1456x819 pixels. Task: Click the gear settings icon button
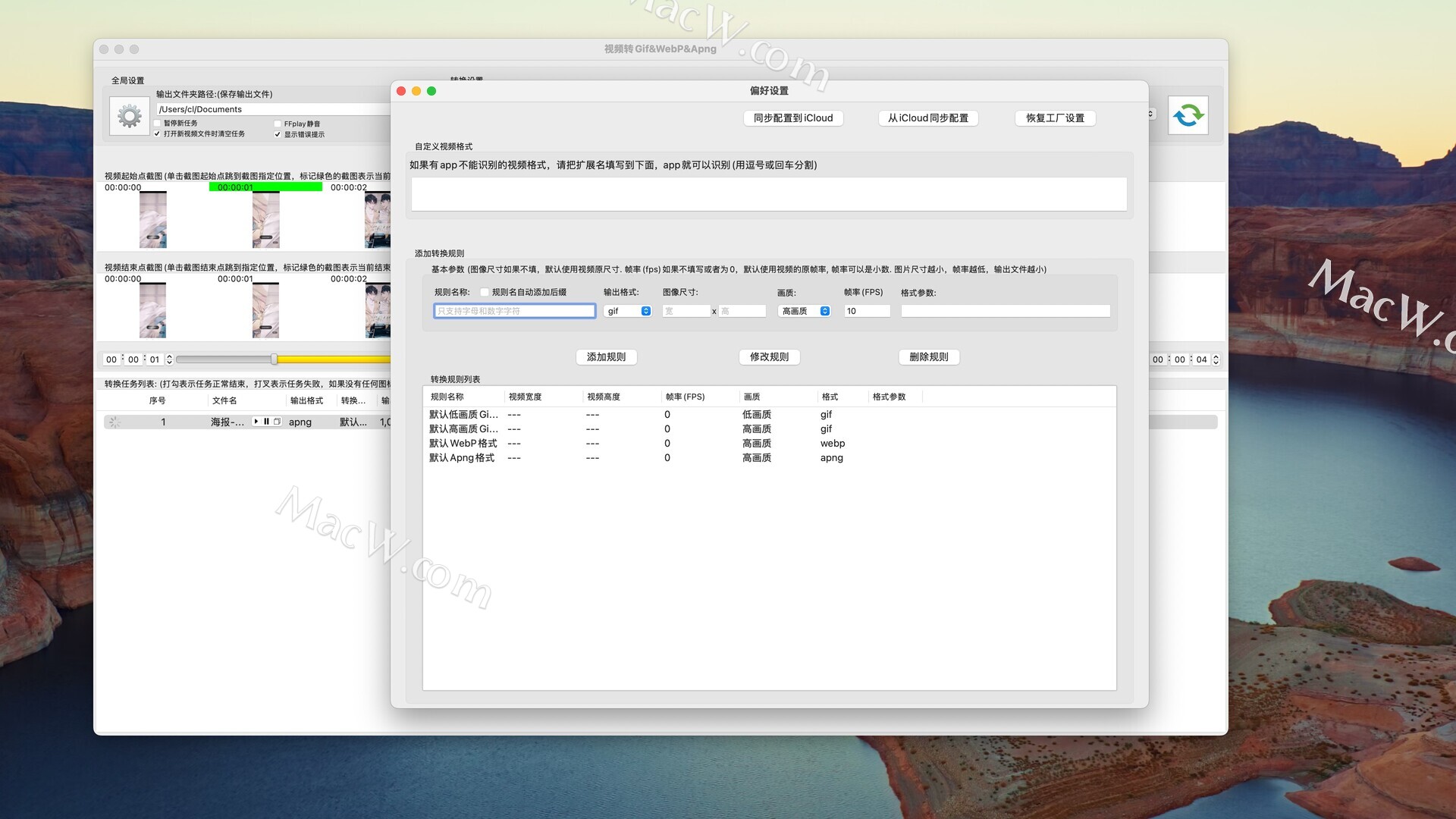click(129, 116)
